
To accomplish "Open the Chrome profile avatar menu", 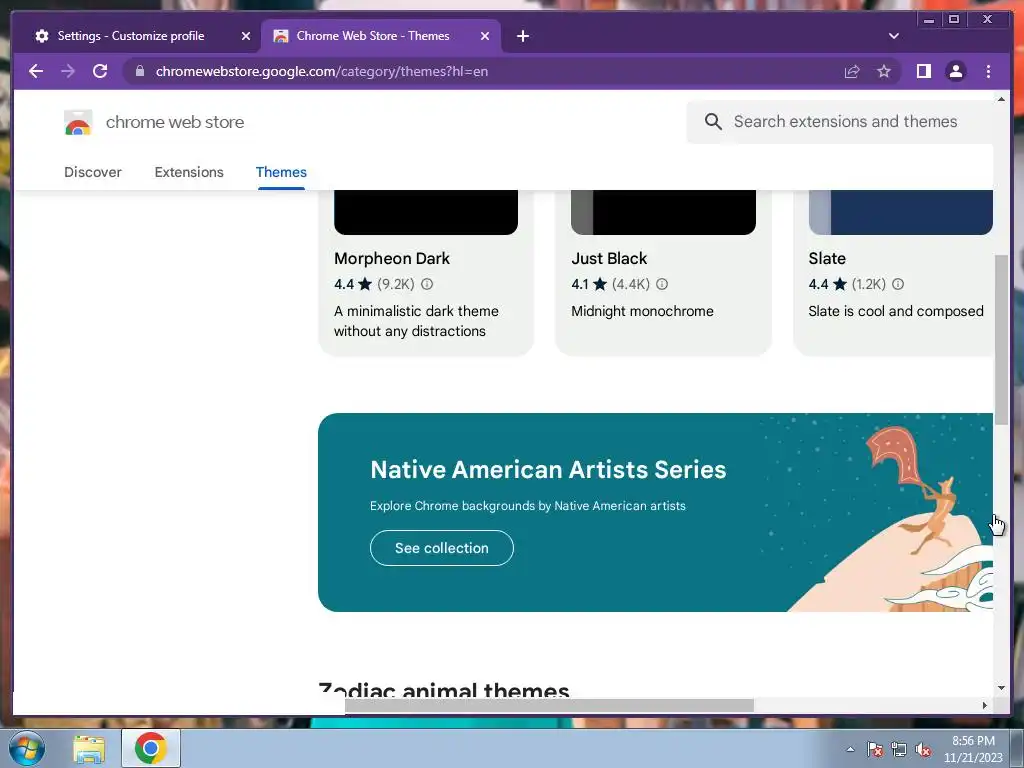I will [955, 71].
